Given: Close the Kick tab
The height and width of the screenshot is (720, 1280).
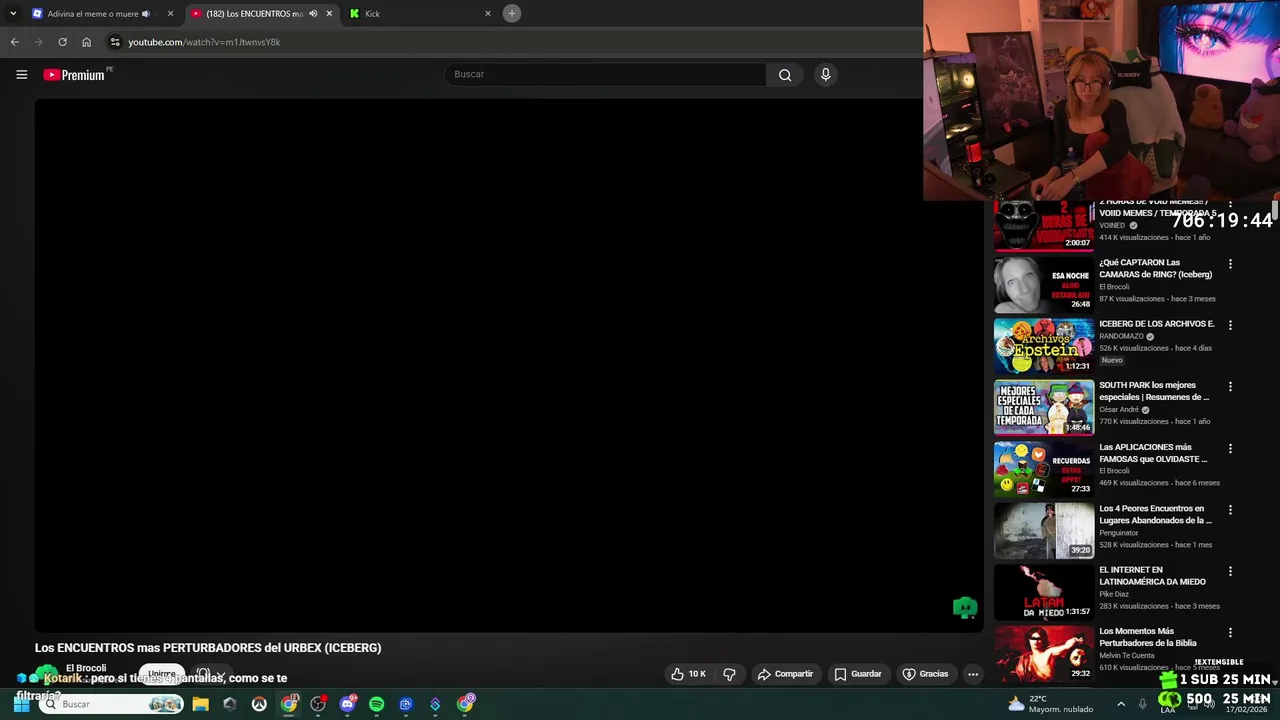Looking at the screenshot, I should point(488,13).
